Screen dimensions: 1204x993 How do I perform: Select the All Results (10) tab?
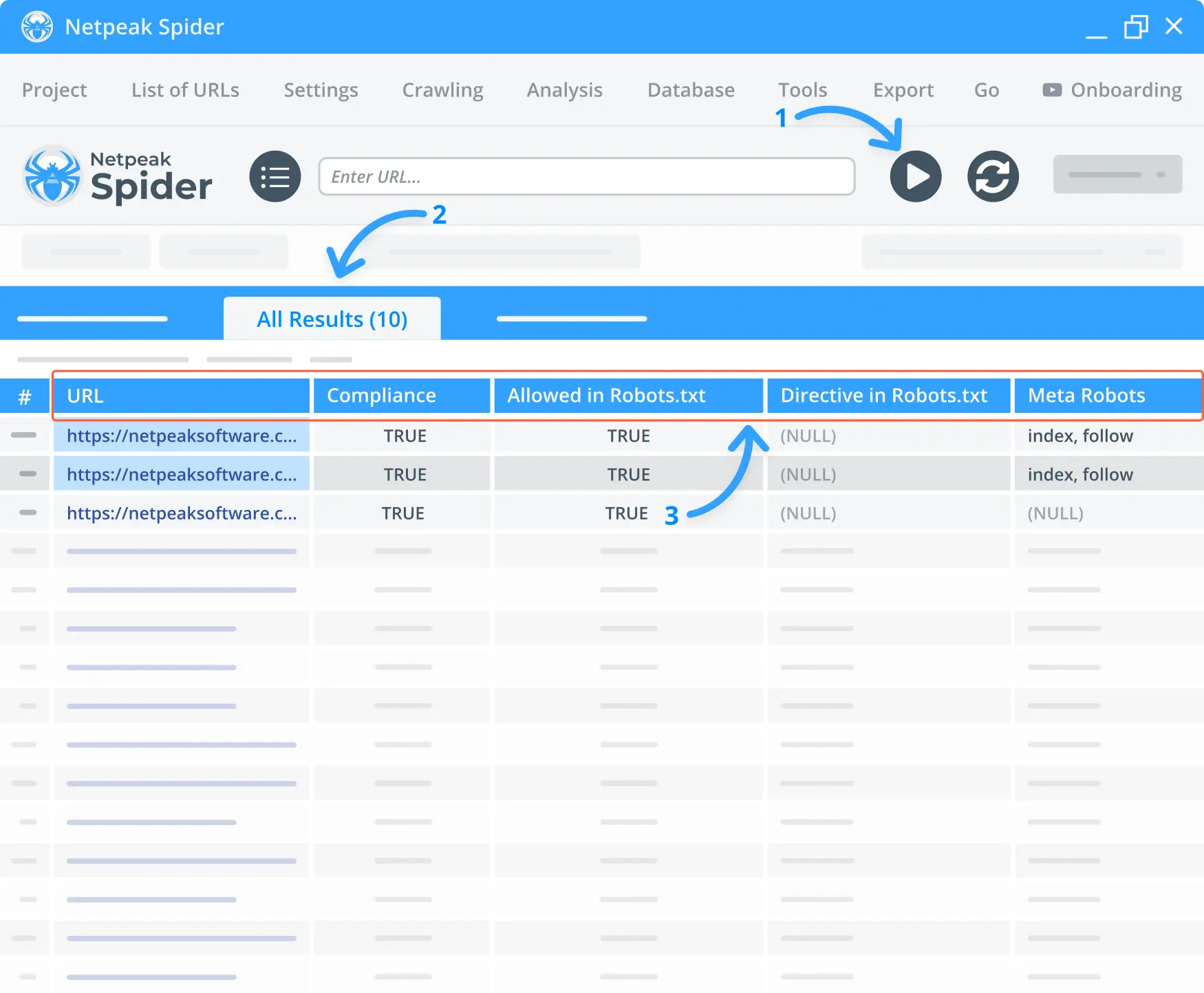[332, 319]
